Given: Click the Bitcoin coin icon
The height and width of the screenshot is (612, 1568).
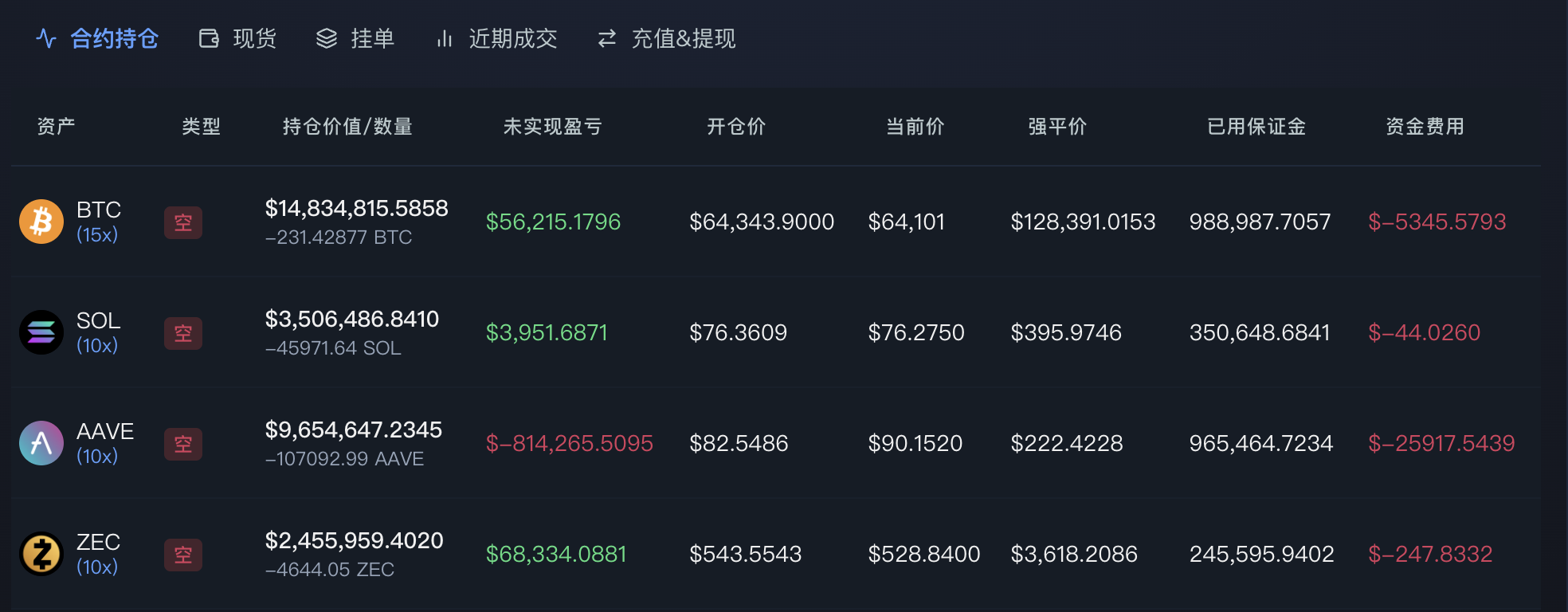Looking at the screenshot, I should pyautogui.click(x=41, y=222).
